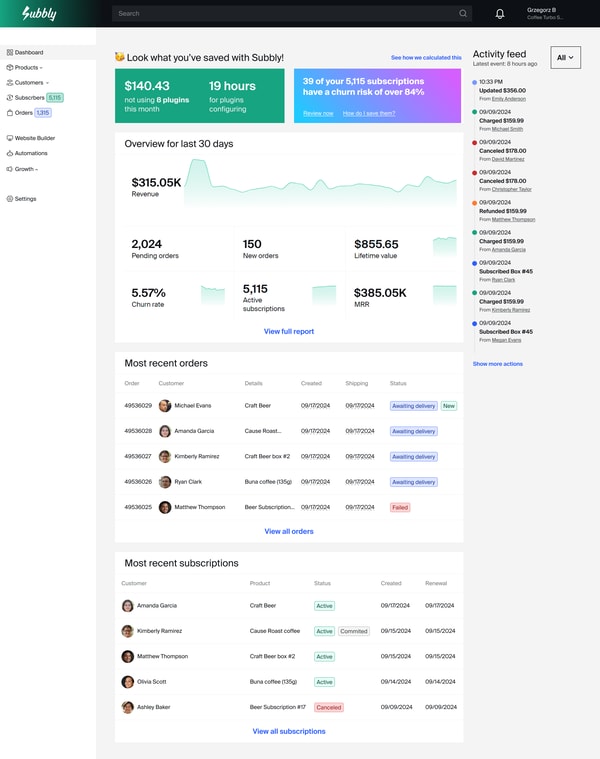Screen dimensions: 600x759
Task: Click Ryan Clark link in activity feed
Action: [503, 280]
